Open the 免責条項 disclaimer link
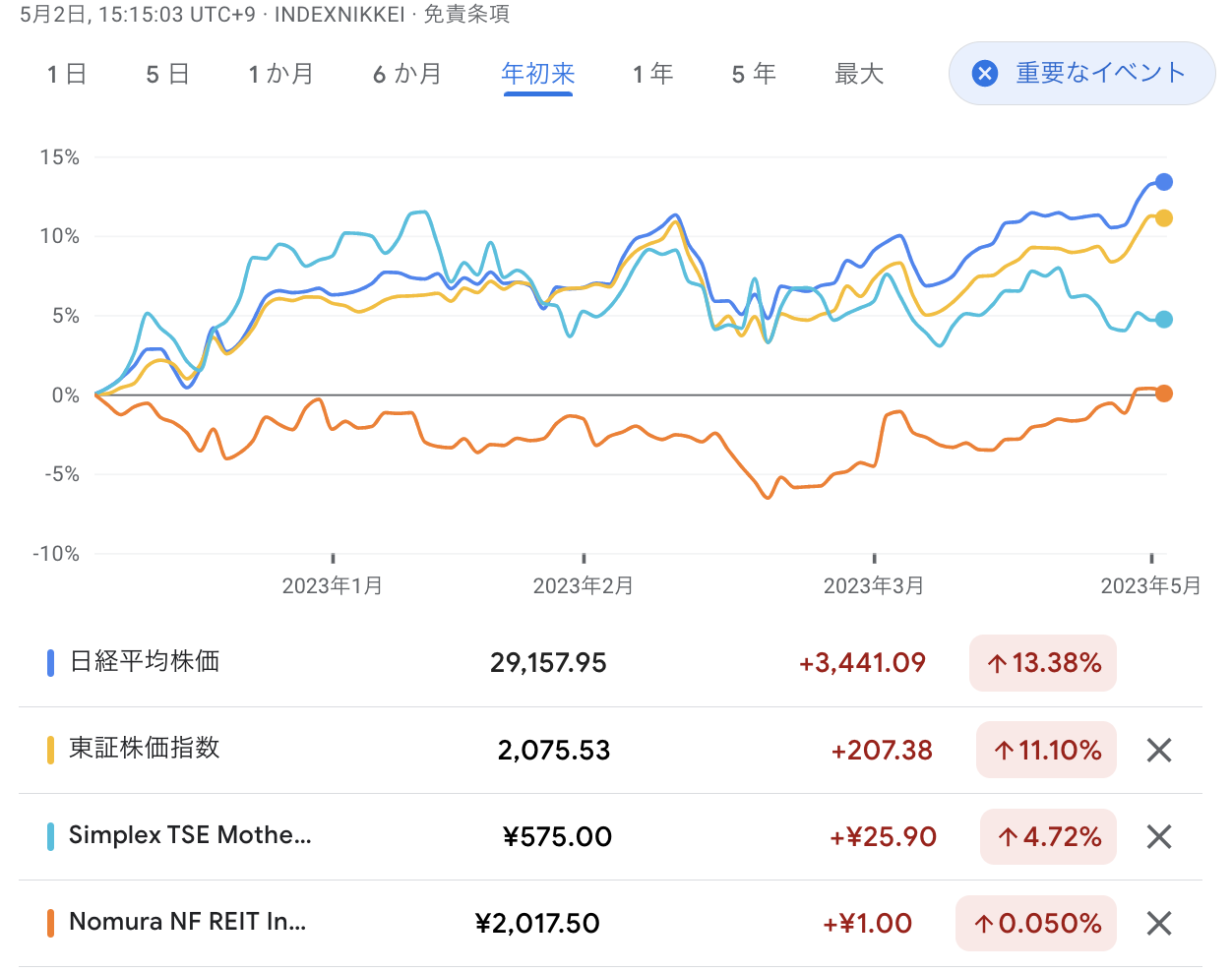This screenshot has height=972, width=1232. coord(466,15)
